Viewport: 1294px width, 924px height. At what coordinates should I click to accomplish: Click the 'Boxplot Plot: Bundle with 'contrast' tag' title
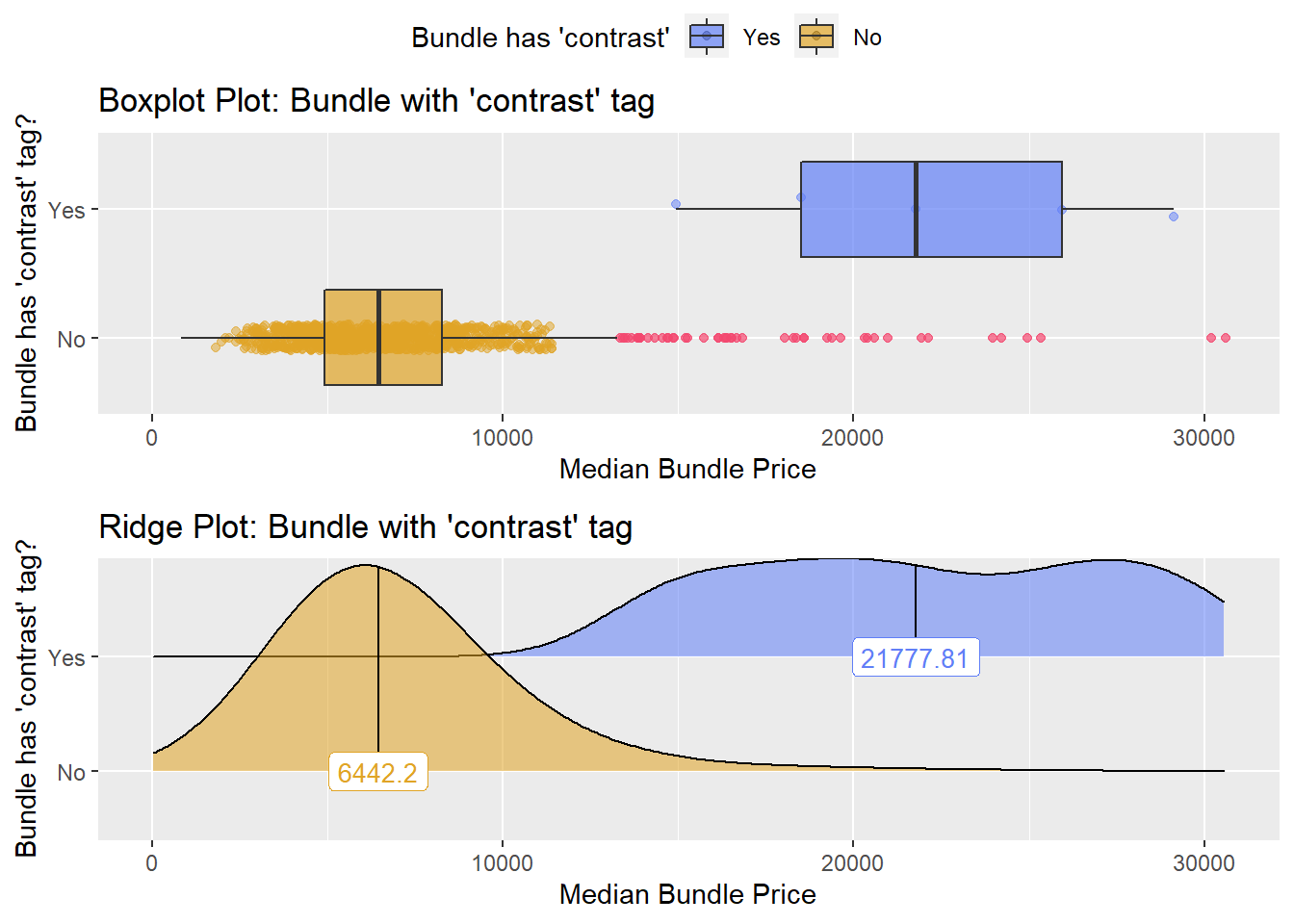coord(376,100)
